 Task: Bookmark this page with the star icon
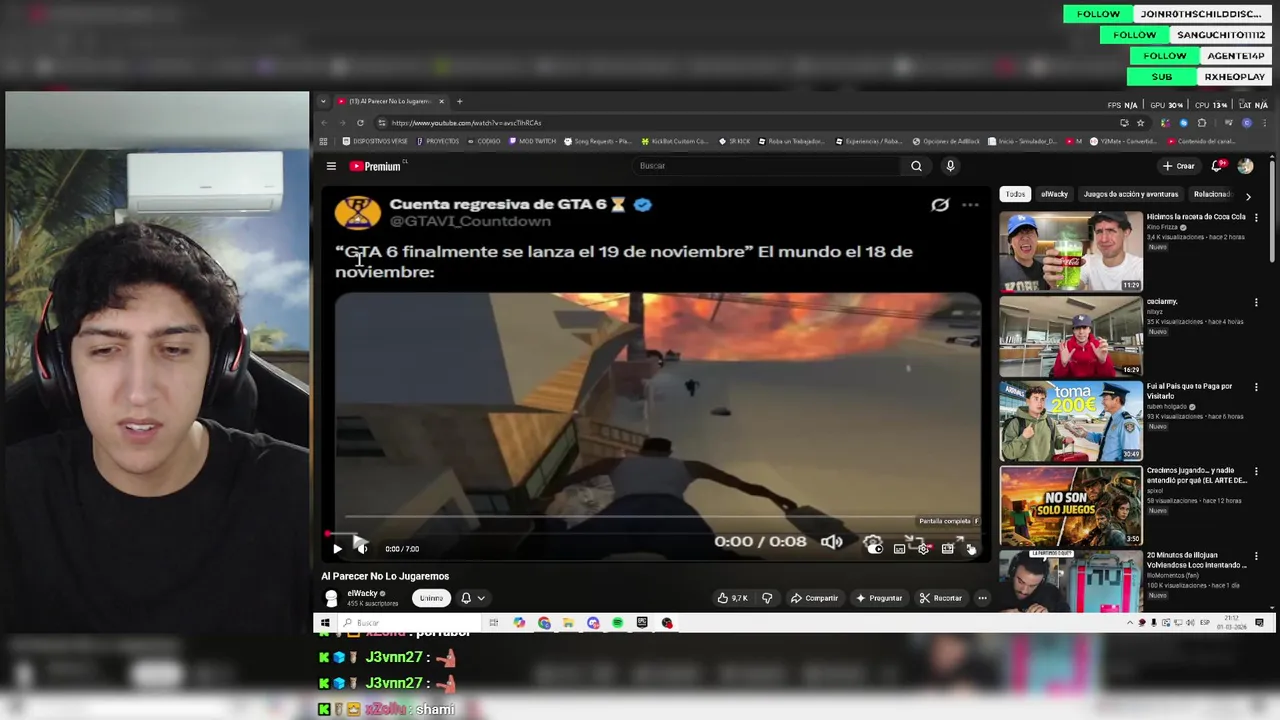[x=1140, y=123]
